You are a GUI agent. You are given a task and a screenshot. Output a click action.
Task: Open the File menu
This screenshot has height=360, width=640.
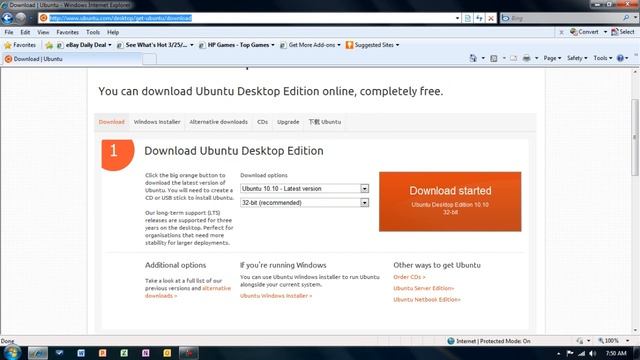click(9, 32)
